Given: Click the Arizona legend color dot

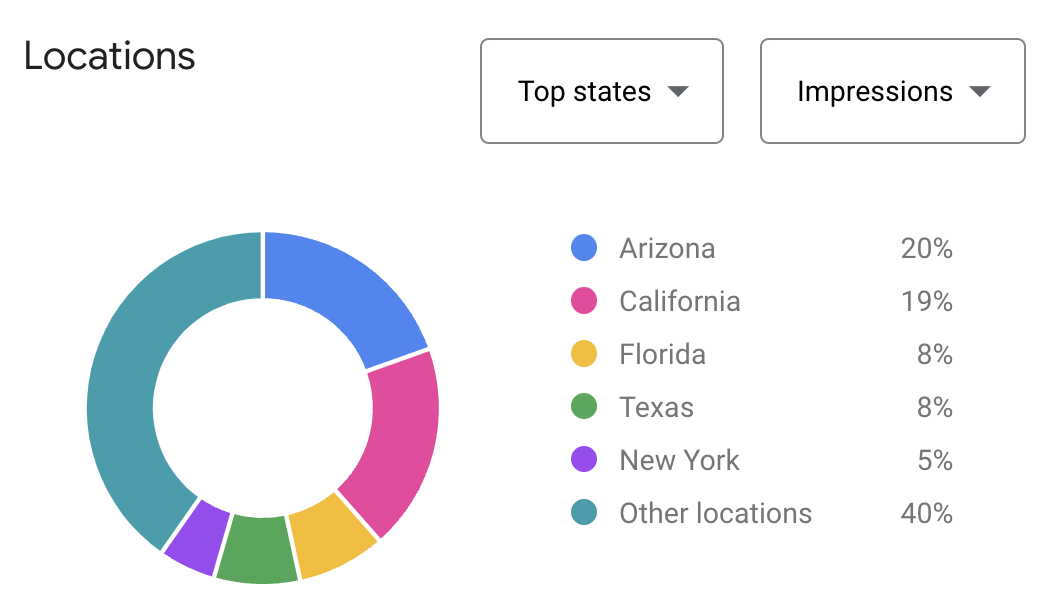Looking at the screenshot, I should coord(585,249).
